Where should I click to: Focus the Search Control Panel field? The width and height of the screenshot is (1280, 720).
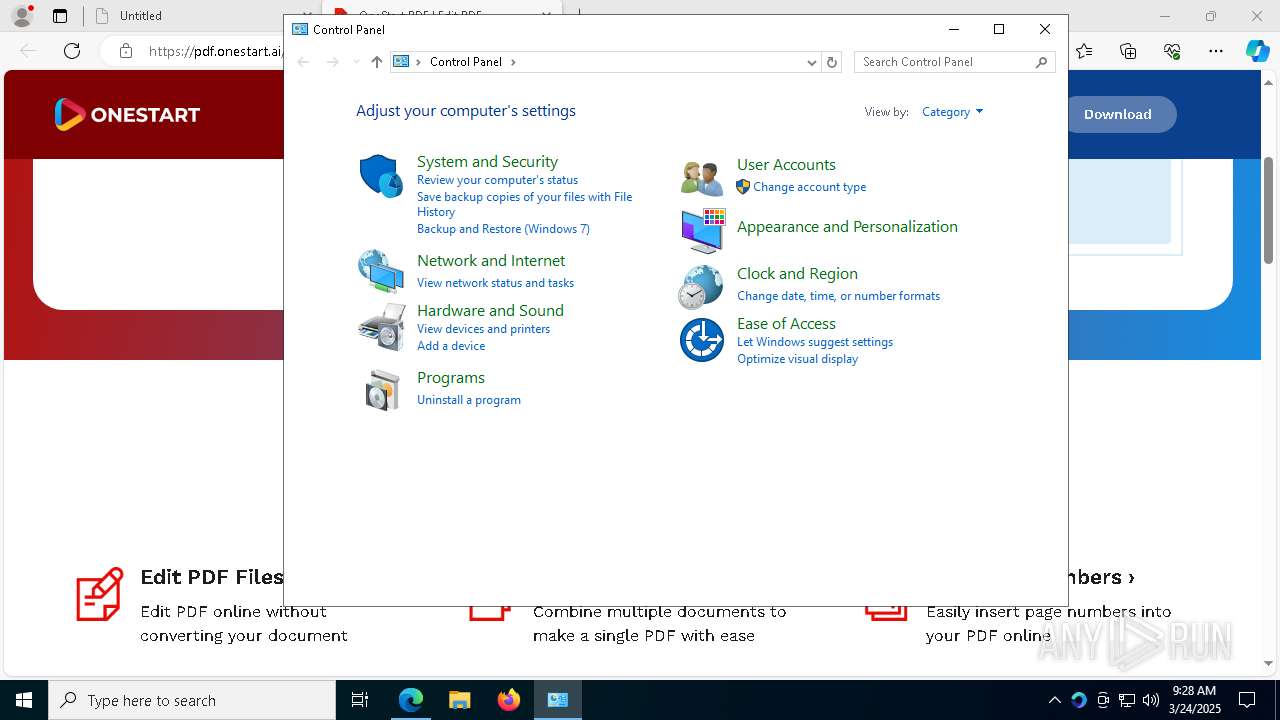pos(945,62)
